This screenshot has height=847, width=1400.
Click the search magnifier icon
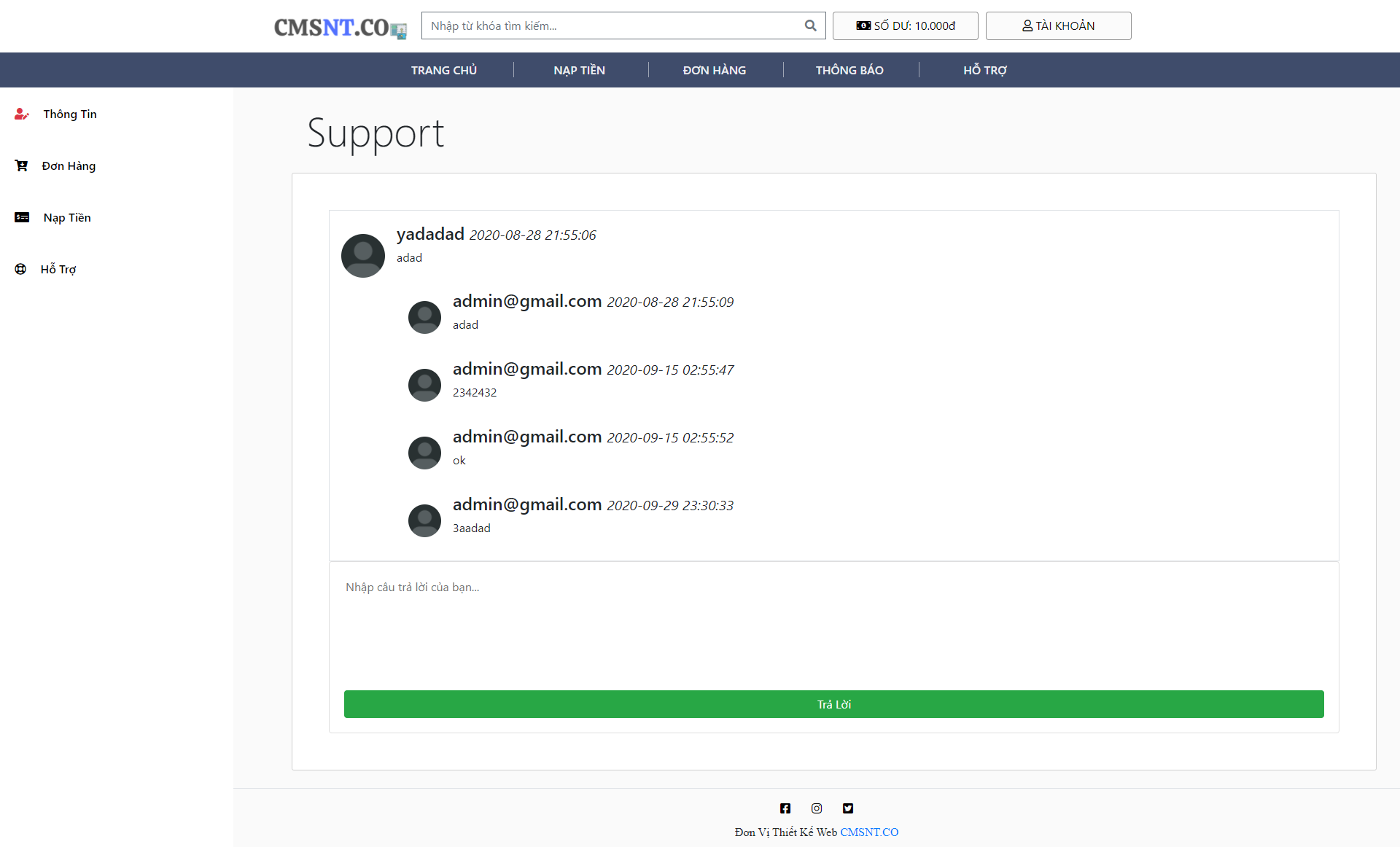pos(810,26)
